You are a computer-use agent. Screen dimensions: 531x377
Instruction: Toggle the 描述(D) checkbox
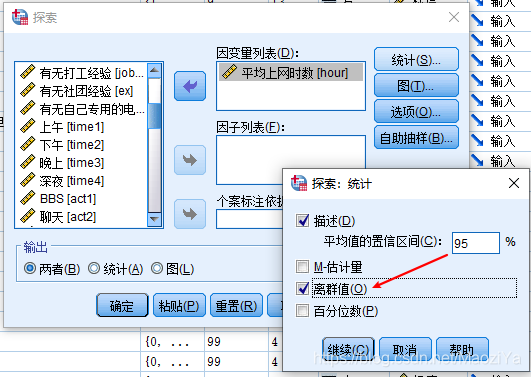tap(302, 221)
